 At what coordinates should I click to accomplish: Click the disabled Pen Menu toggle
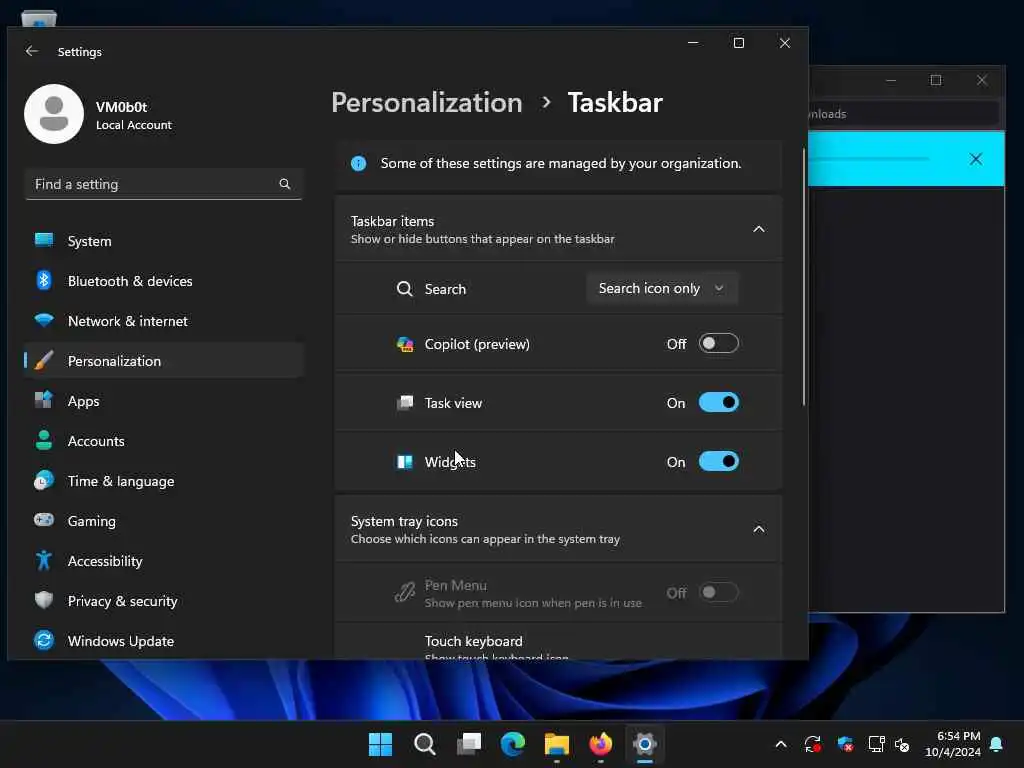click(x=718, y=592)
